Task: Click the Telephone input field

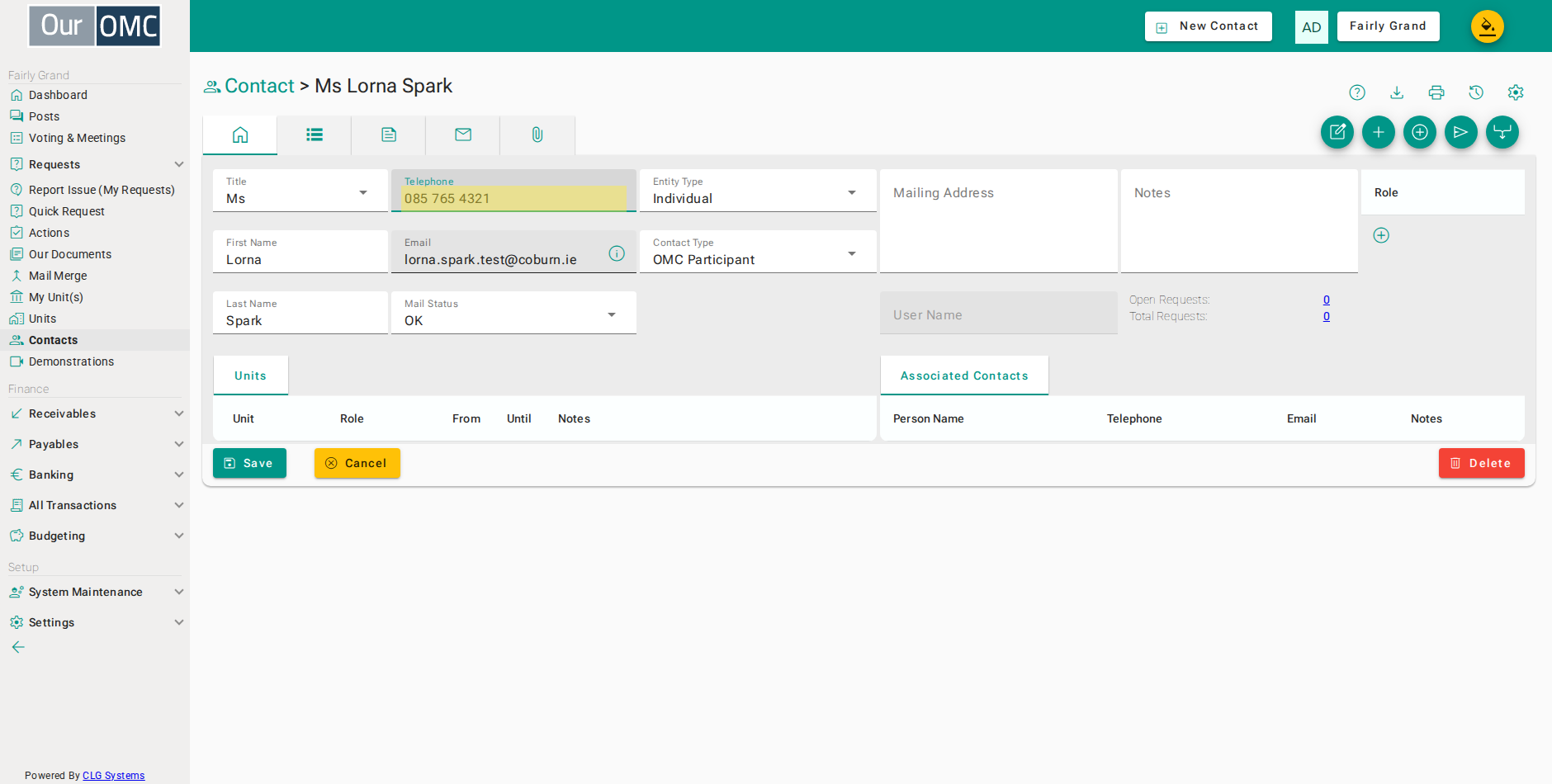Action: 513,198
